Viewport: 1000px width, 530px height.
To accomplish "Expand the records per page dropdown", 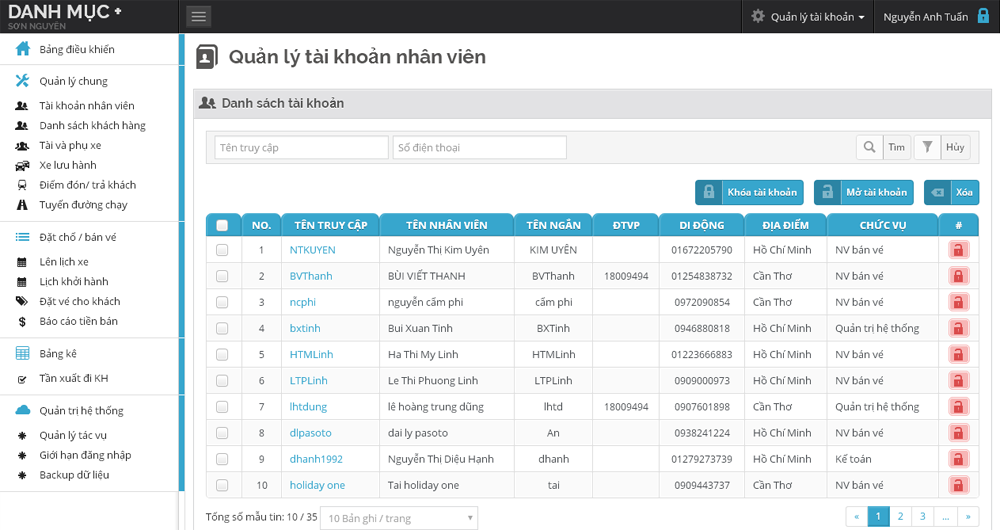I will 399,518.
